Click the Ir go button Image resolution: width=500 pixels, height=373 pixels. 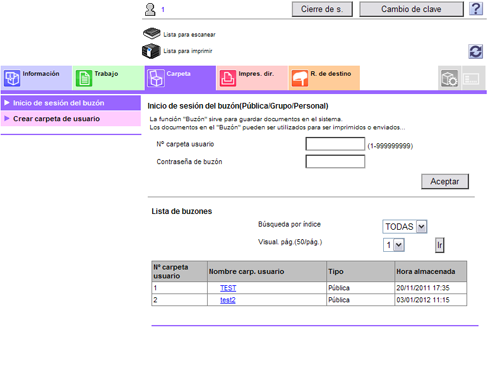pos(440,245)
